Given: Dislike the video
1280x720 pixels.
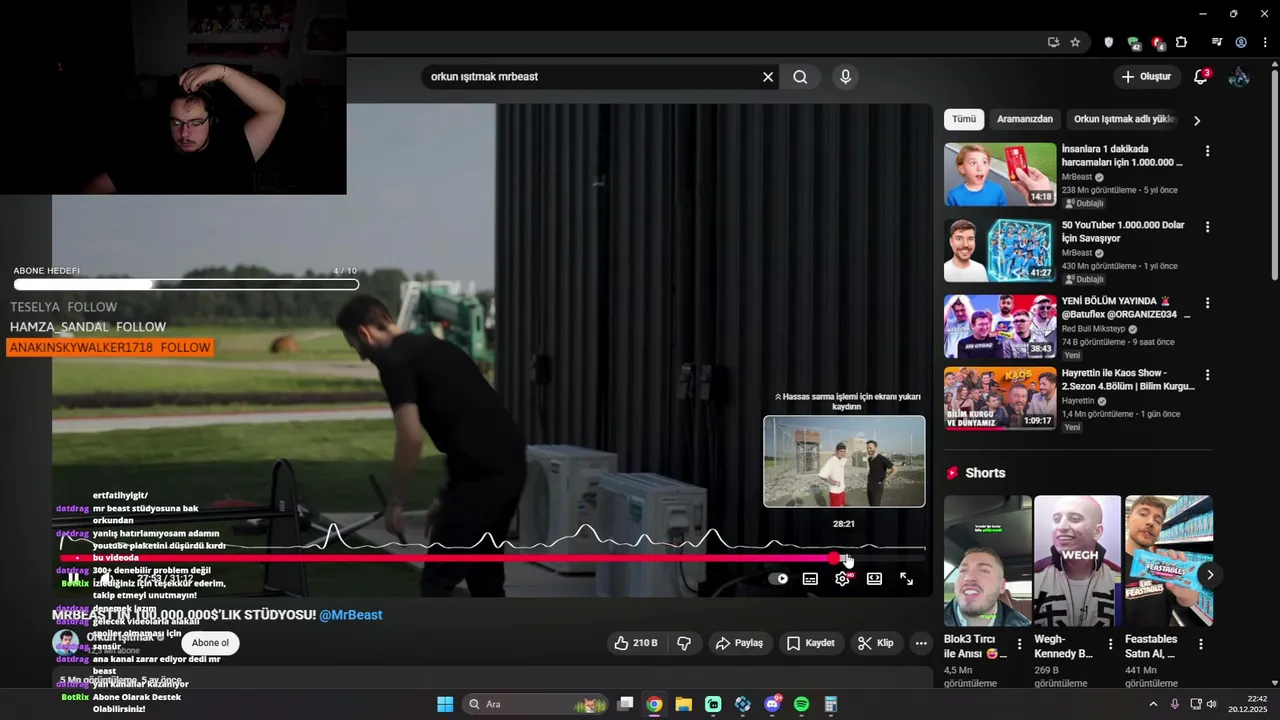Looking at the screenshot, I should click(x=684, y=643).
